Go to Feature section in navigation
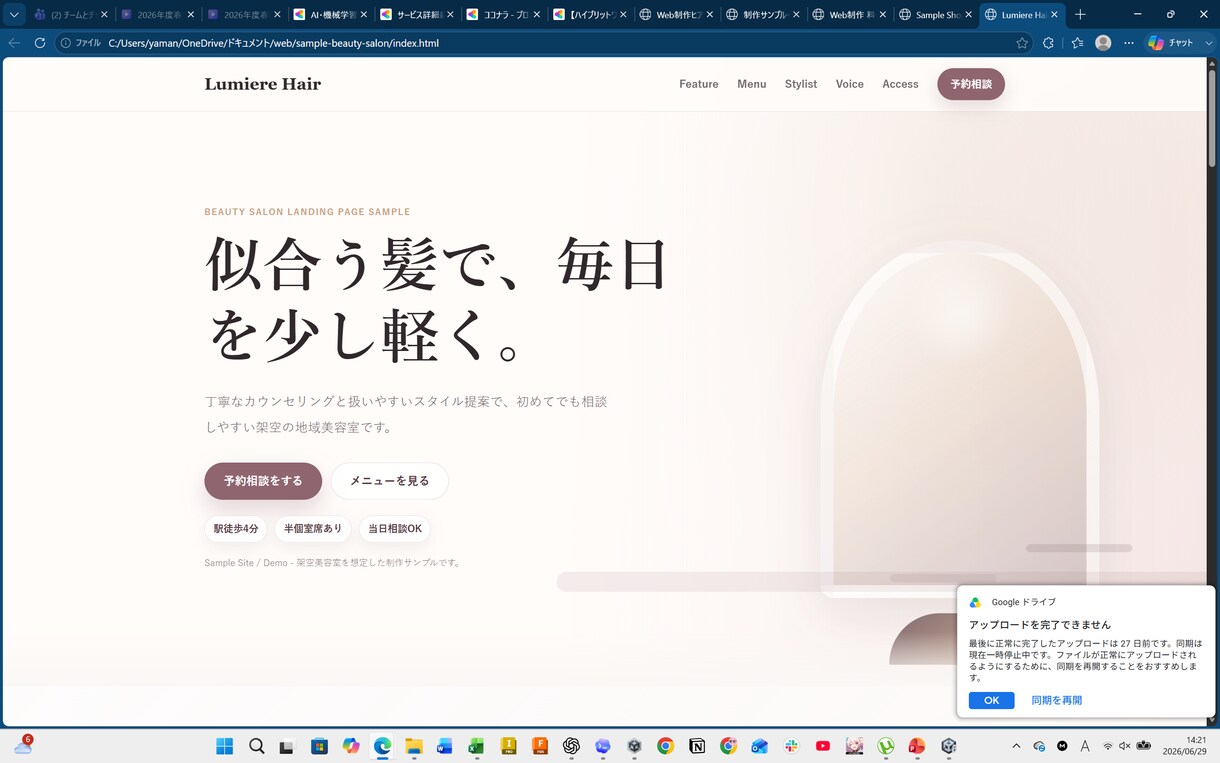 tap(699, 84)
